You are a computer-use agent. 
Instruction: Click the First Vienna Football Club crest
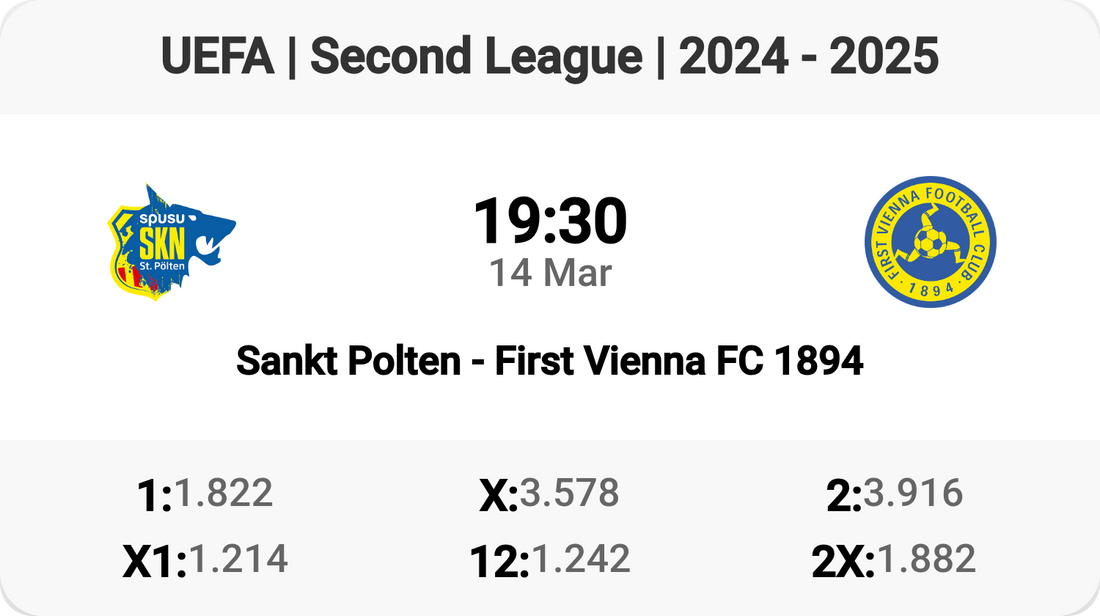pos(931,241)
